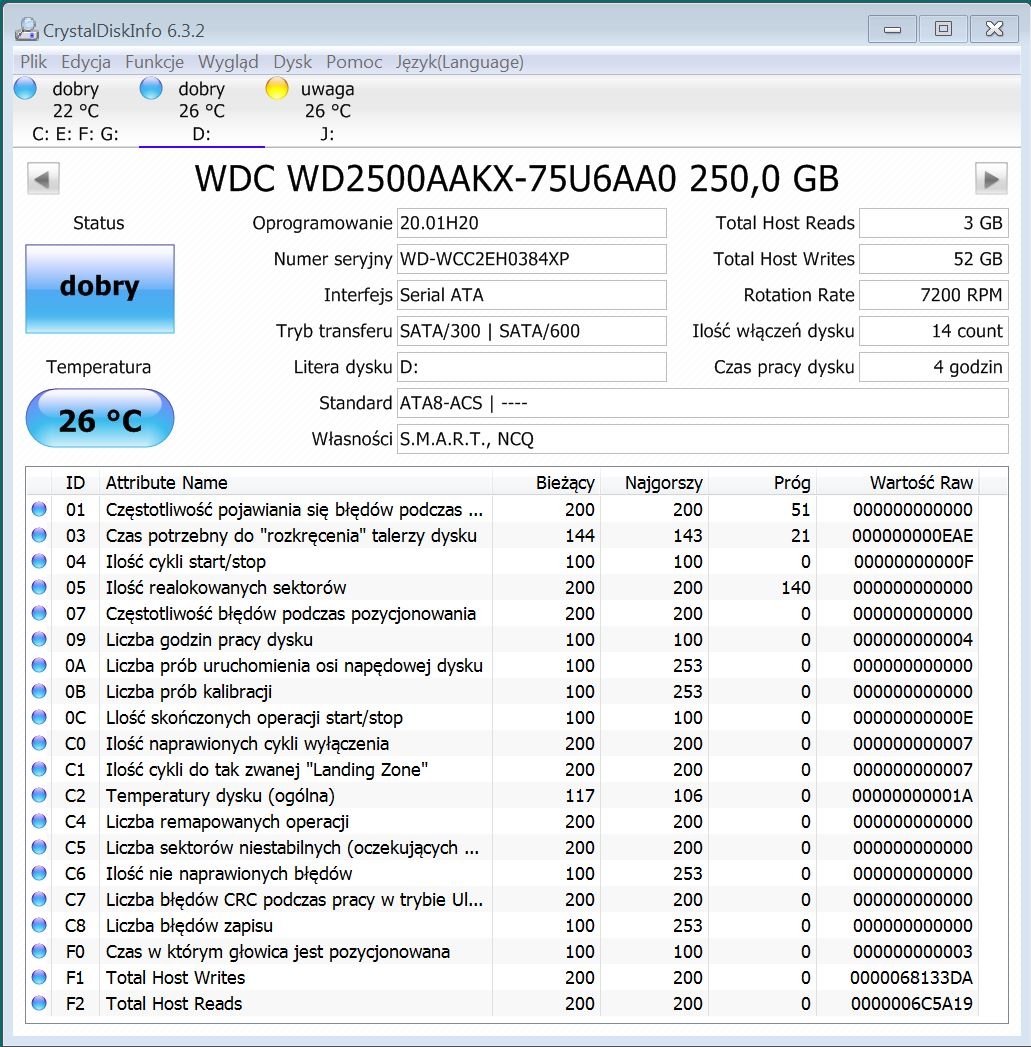1031x1047 pixels.
Task: Click the serial number field WD-WCC2EH0384XP
Action: click(x=532, y=259)
